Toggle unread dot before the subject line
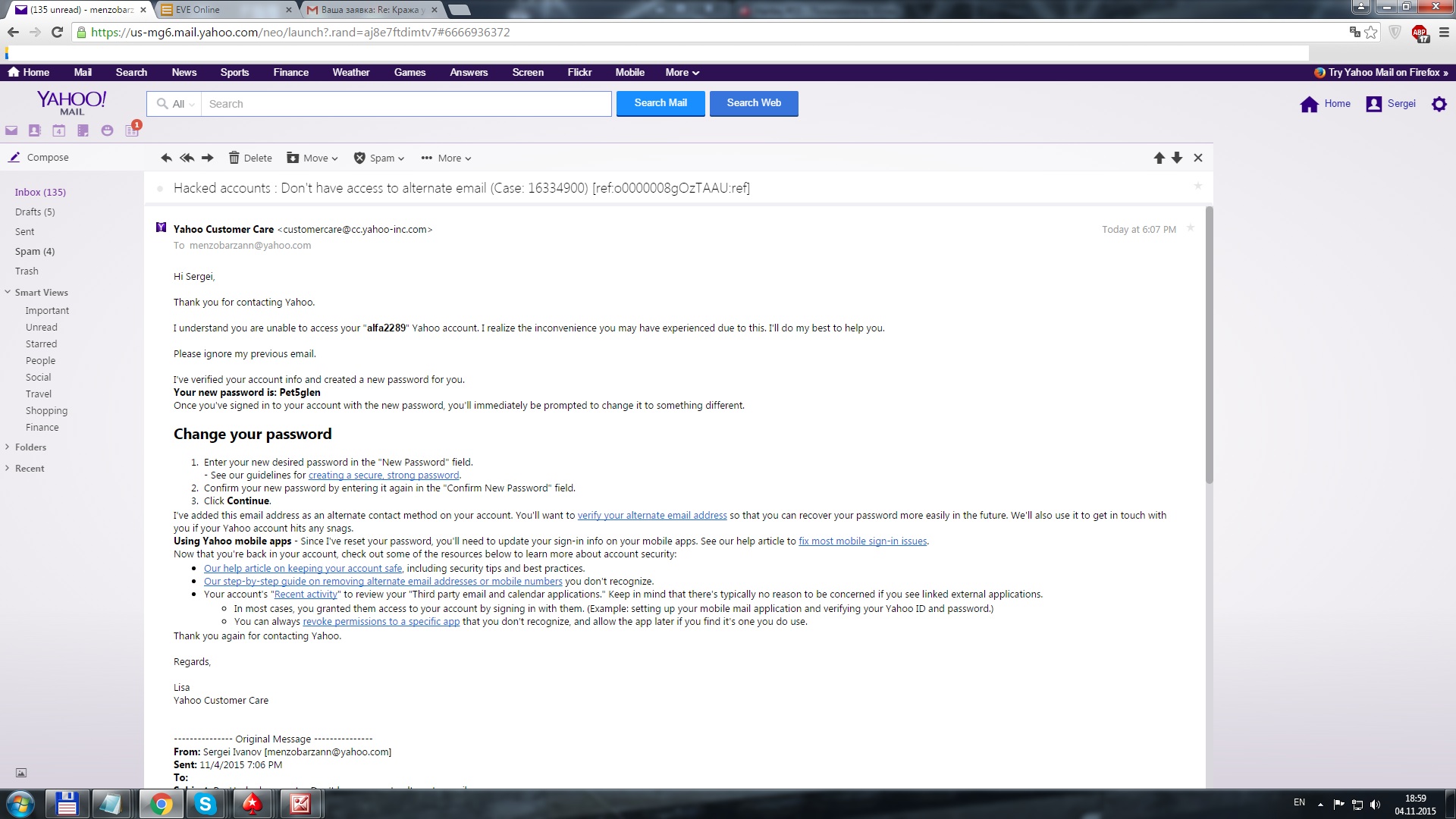The height and width of the screenshot is (819, 1456). [159, 189]
